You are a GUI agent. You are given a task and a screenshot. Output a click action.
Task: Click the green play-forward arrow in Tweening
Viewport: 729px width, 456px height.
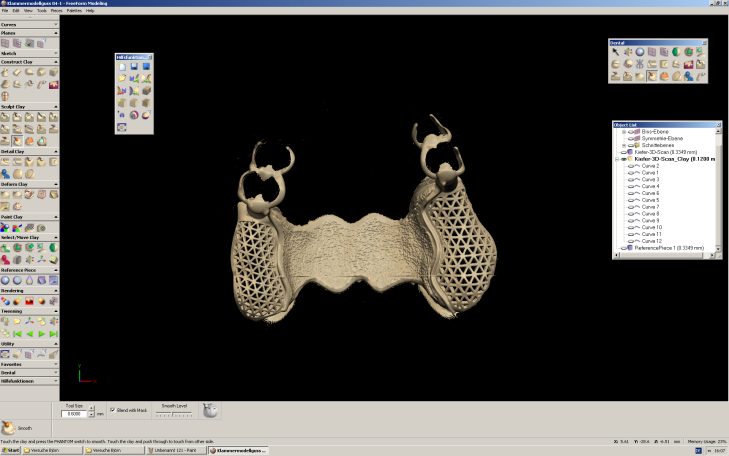coord(41,332)
